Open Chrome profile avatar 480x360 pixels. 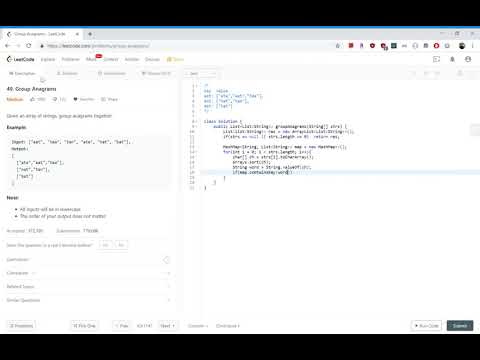pos(462,46)
